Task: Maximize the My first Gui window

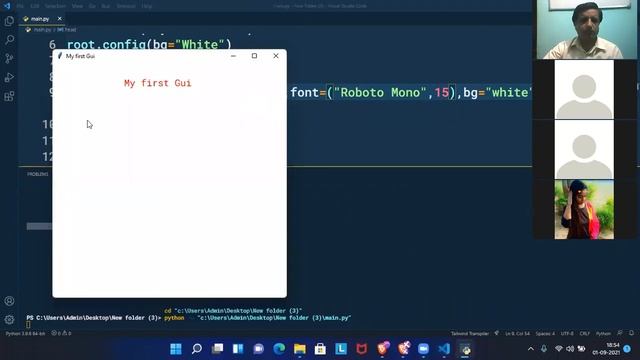Action: point(254,56)
